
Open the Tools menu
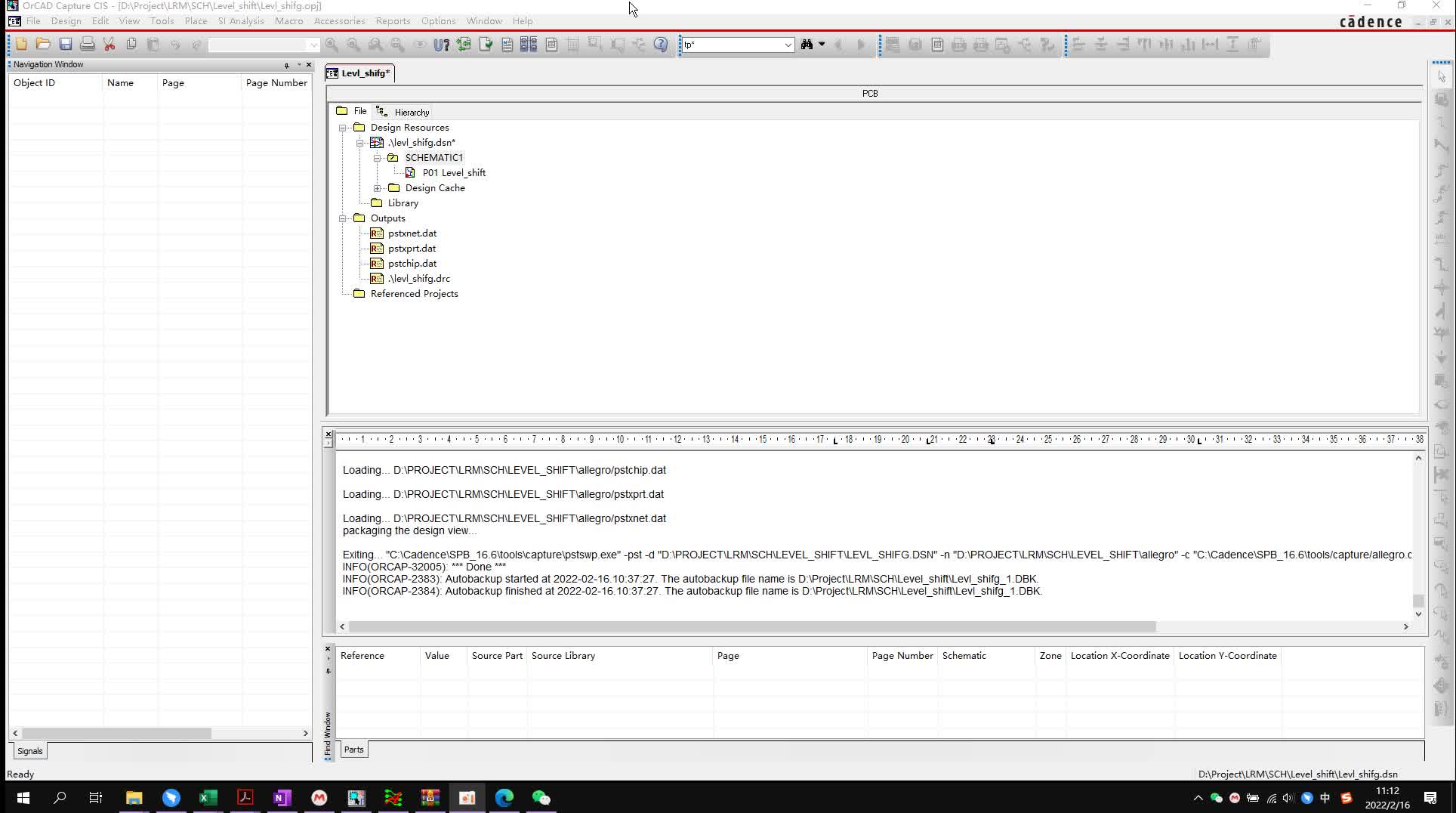[162, 21]
